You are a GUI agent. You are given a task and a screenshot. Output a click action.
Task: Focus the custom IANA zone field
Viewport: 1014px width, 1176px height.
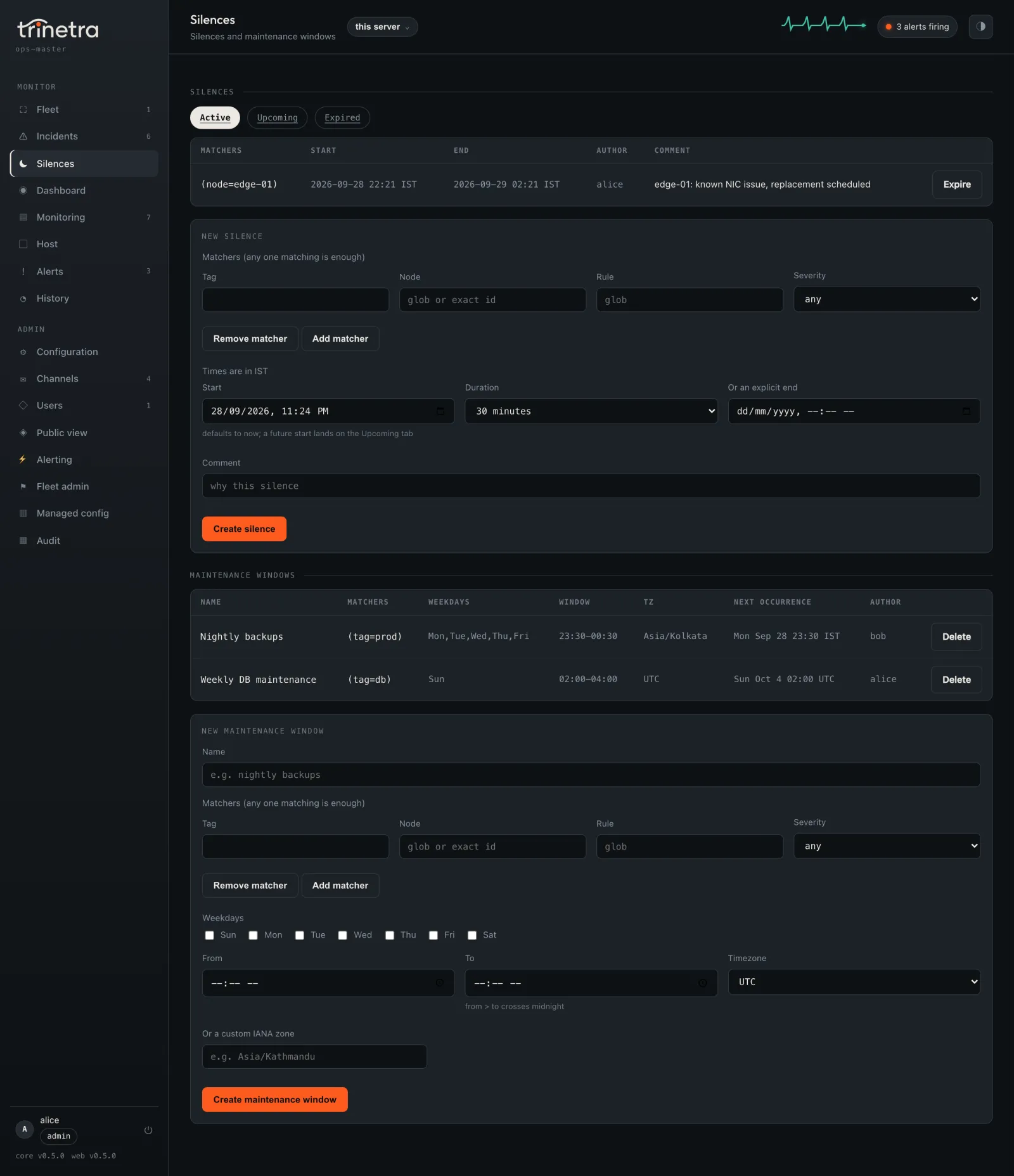coord(314,1057)
